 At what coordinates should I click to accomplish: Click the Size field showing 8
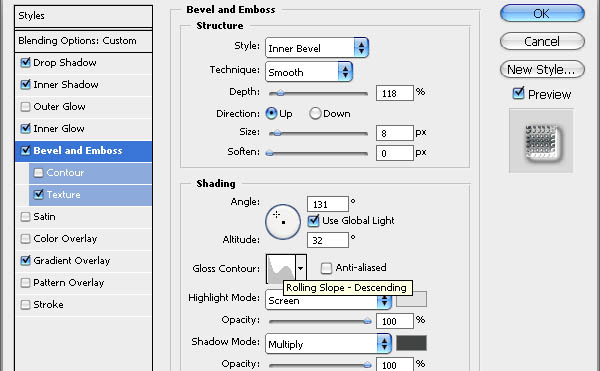click(x=395, y=133)
